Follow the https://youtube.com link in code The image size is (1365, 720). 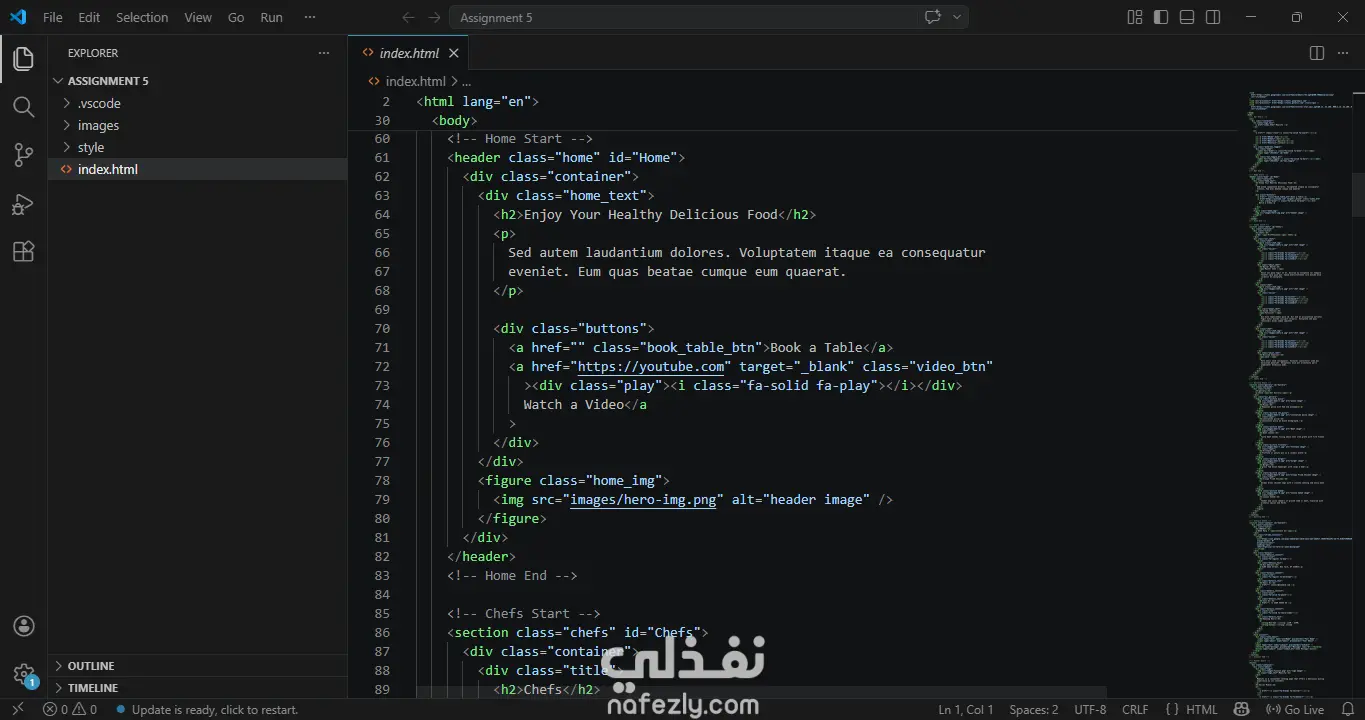pyautogui.click(x=650, y=366)
